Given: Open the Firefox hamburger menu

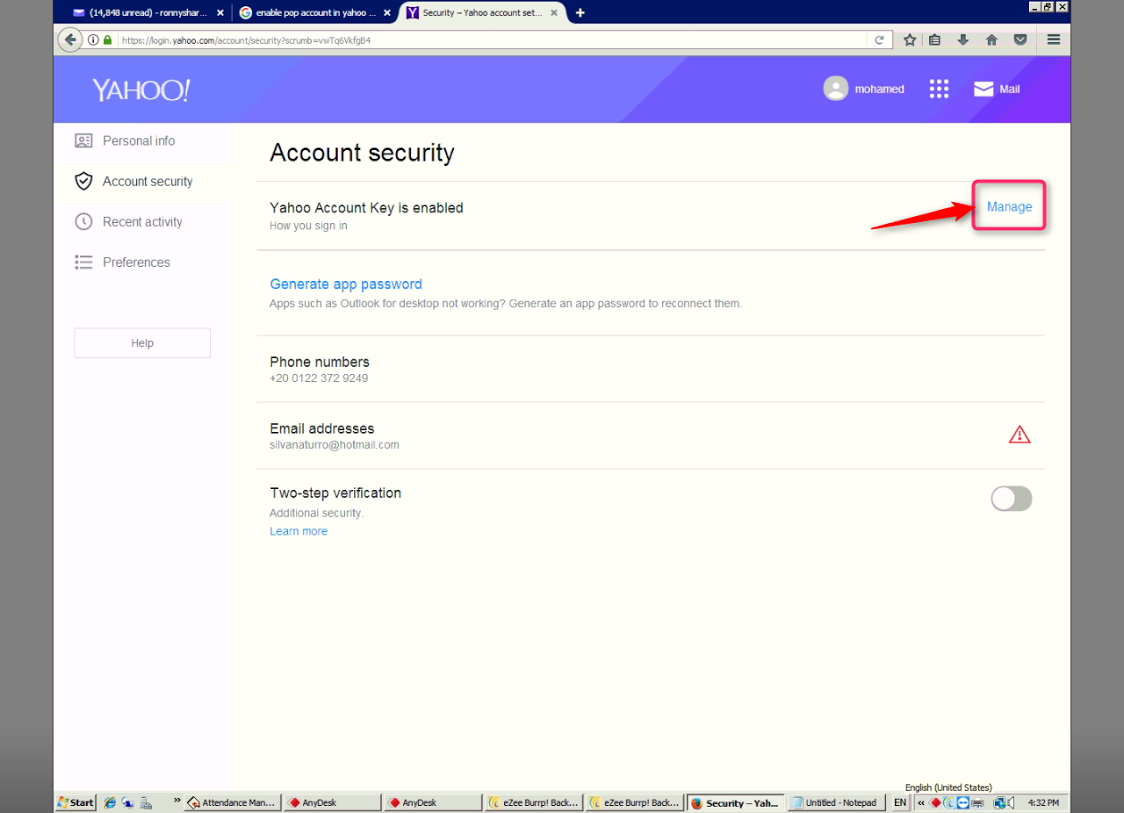Looking at the screenshot, I should click(1053, 40).
